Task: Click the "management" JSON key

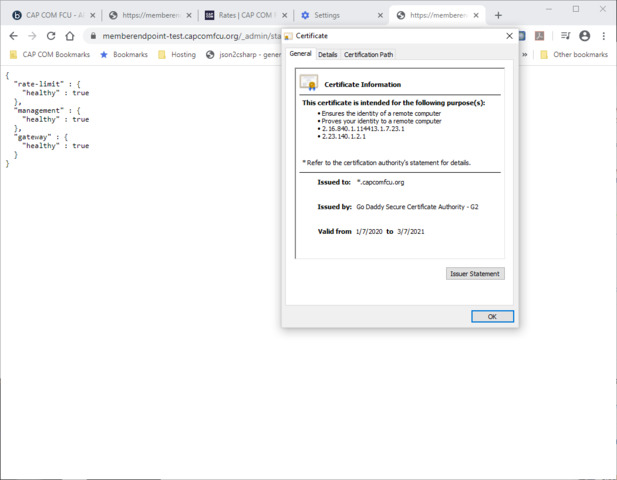Action: point(39,110)
